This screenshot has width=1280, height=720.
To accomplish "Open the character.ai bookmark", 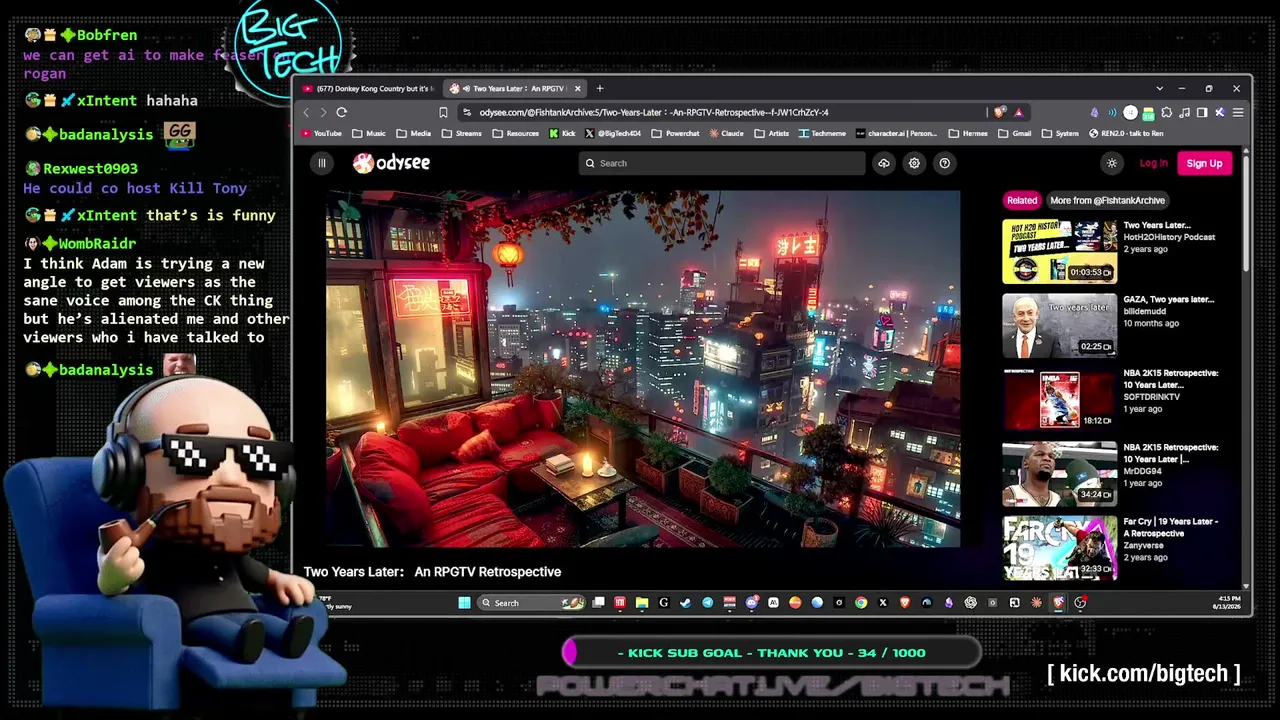I will tap(896, 133).
